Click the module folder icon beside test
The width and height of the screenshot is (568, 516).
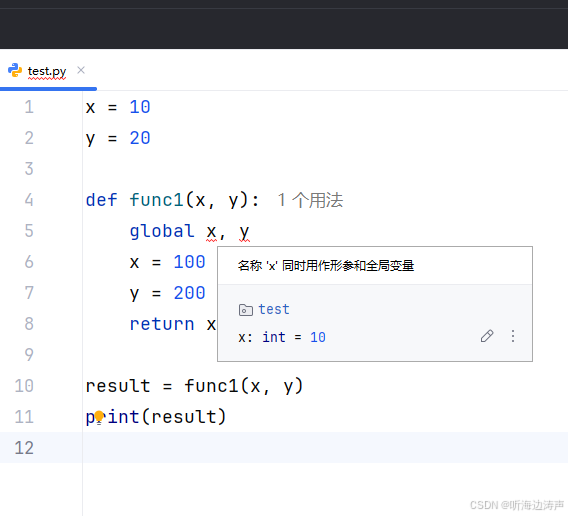pyautogui.click(x=246, y=310)
